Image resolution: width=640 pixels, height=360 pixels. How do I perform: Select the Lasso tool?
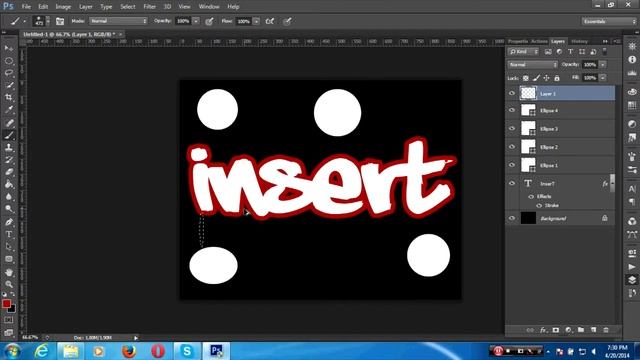point(9,73)
